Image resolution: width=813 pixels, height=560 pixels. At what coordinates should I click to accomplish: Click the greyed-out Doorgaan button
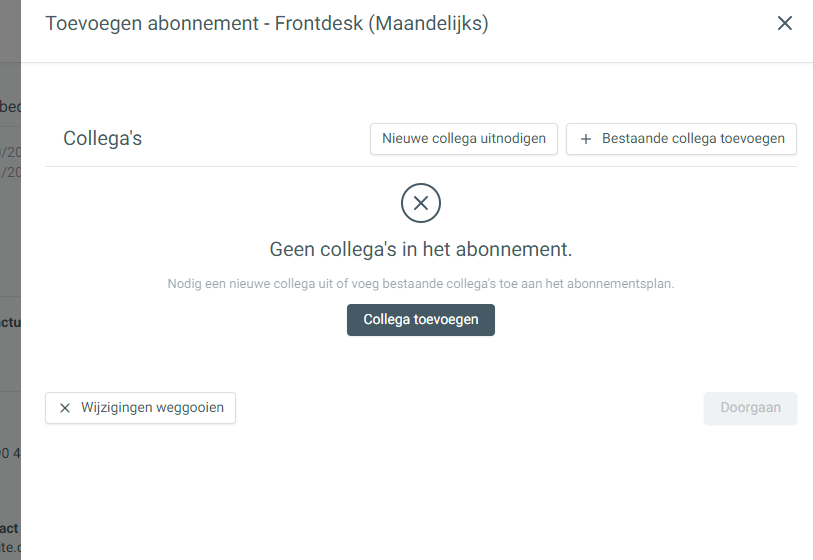750,408
